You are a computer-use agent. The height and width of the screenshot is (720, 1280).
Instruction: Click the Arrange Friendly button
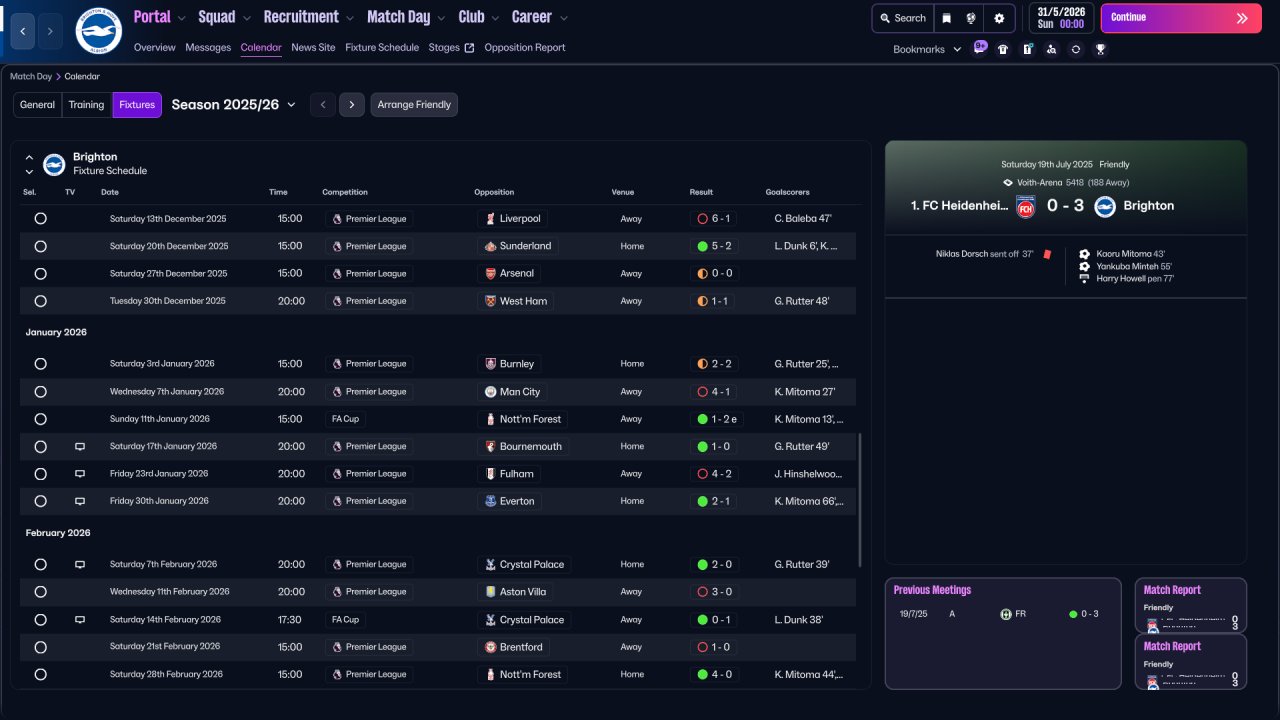tap(414, 105)
